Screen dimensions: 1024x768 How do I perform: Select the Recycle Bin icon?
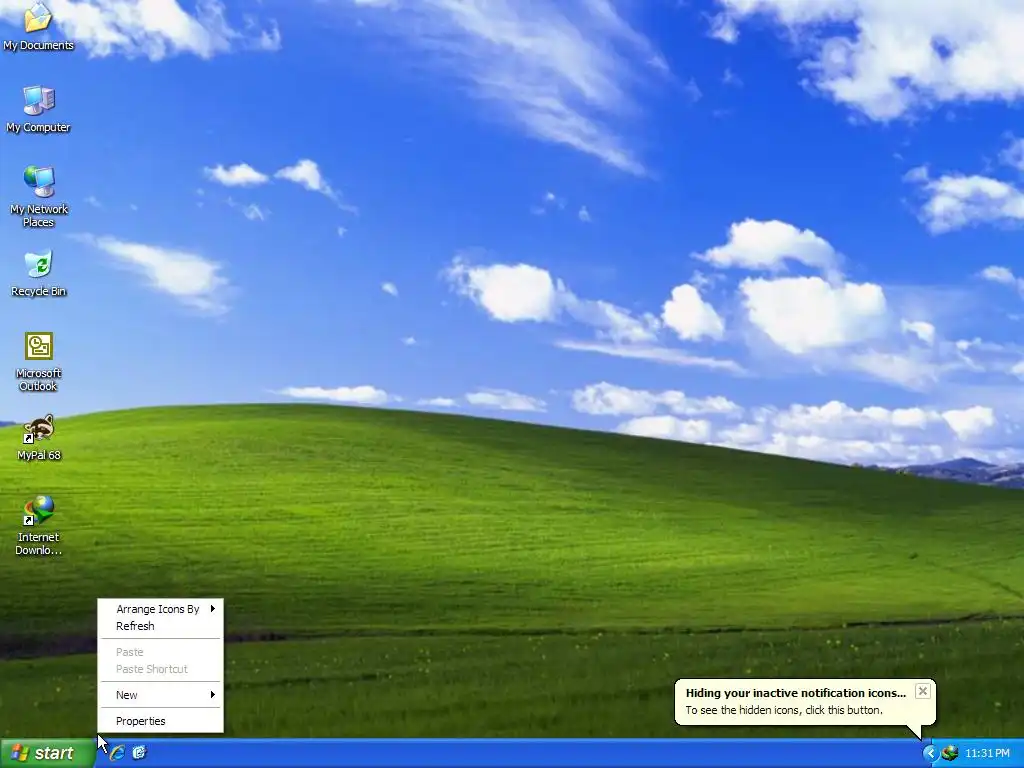click(x=39, y=274)
